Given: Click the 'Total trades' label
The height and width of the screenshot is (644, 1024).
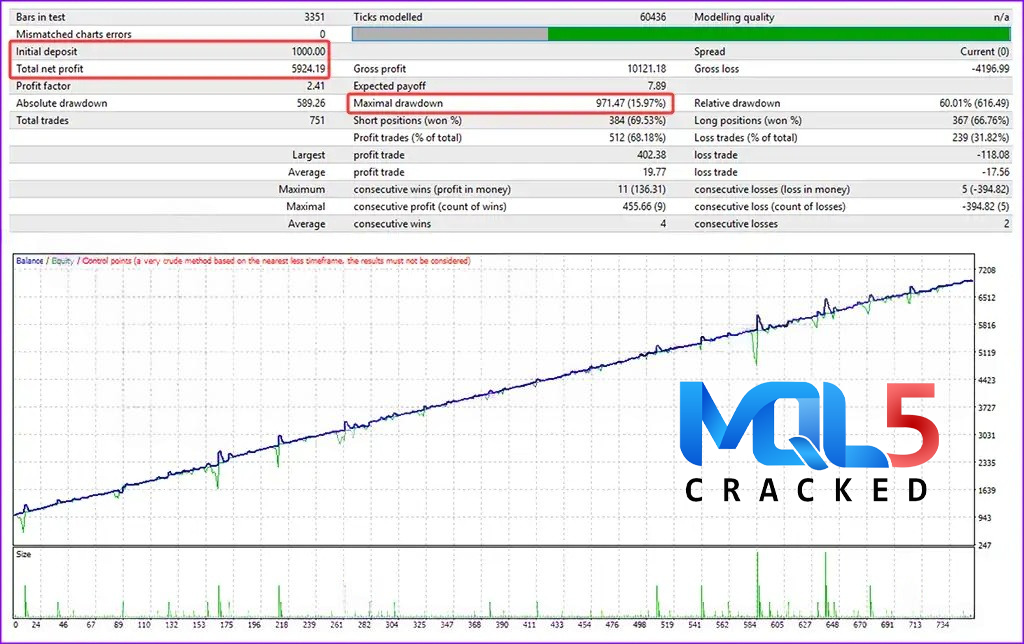Looking at the screenshot, I should click(42, 120).
